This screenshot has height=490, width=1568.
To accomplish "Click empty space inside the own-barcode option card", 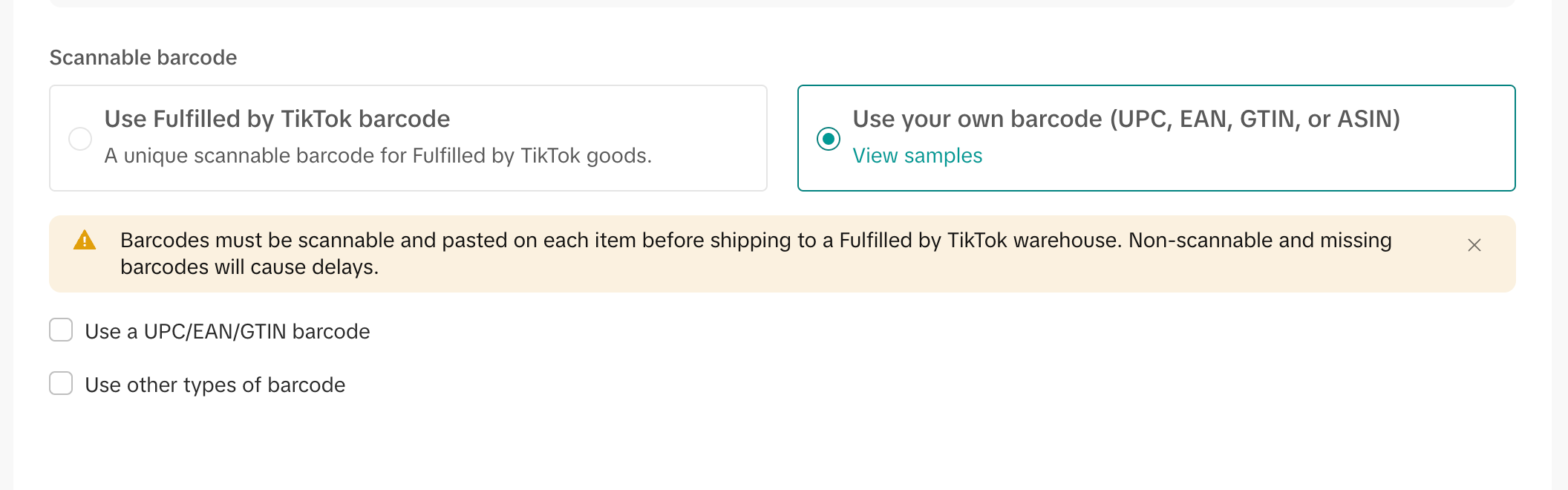I will coord(1262,160).
